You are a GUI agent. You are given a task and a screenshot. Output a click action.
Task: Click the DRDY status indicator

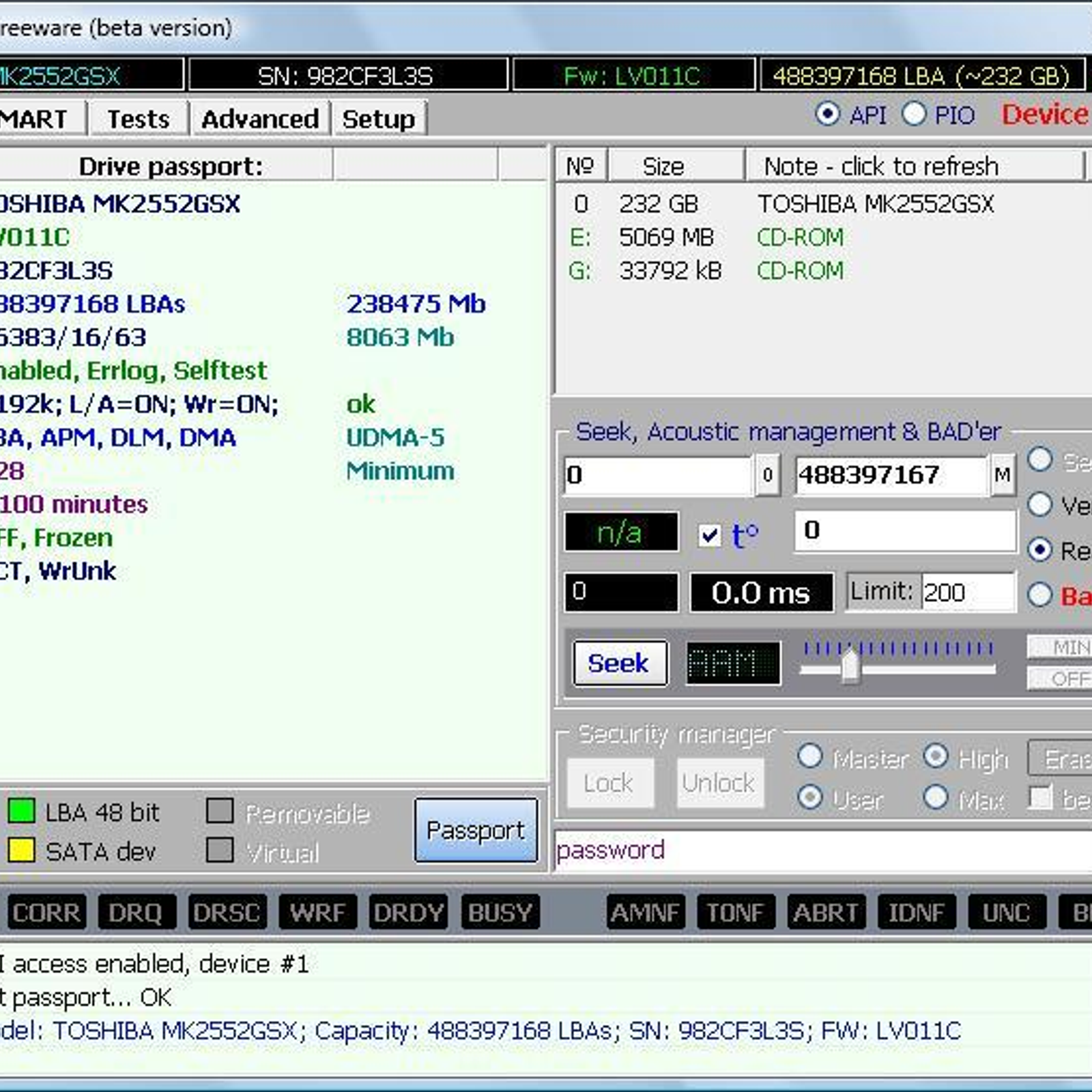[x=409, y=913]
